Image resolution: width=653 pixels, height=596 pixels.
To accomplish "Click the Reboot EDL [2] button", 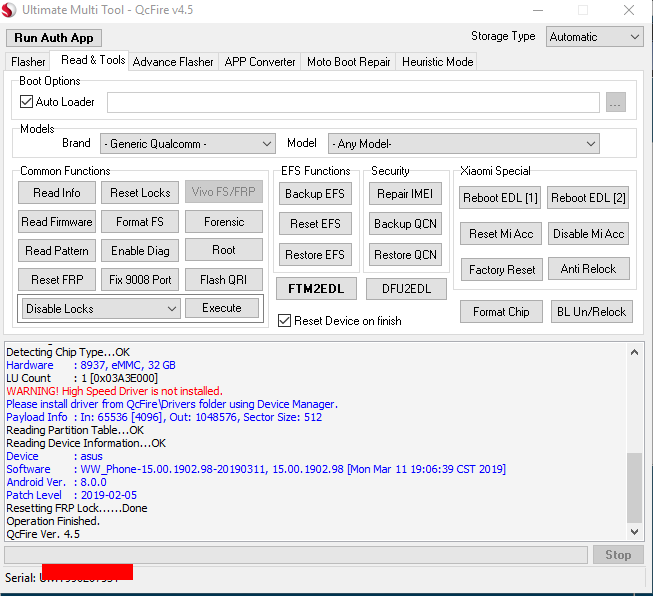I will (x=588, y=197).
